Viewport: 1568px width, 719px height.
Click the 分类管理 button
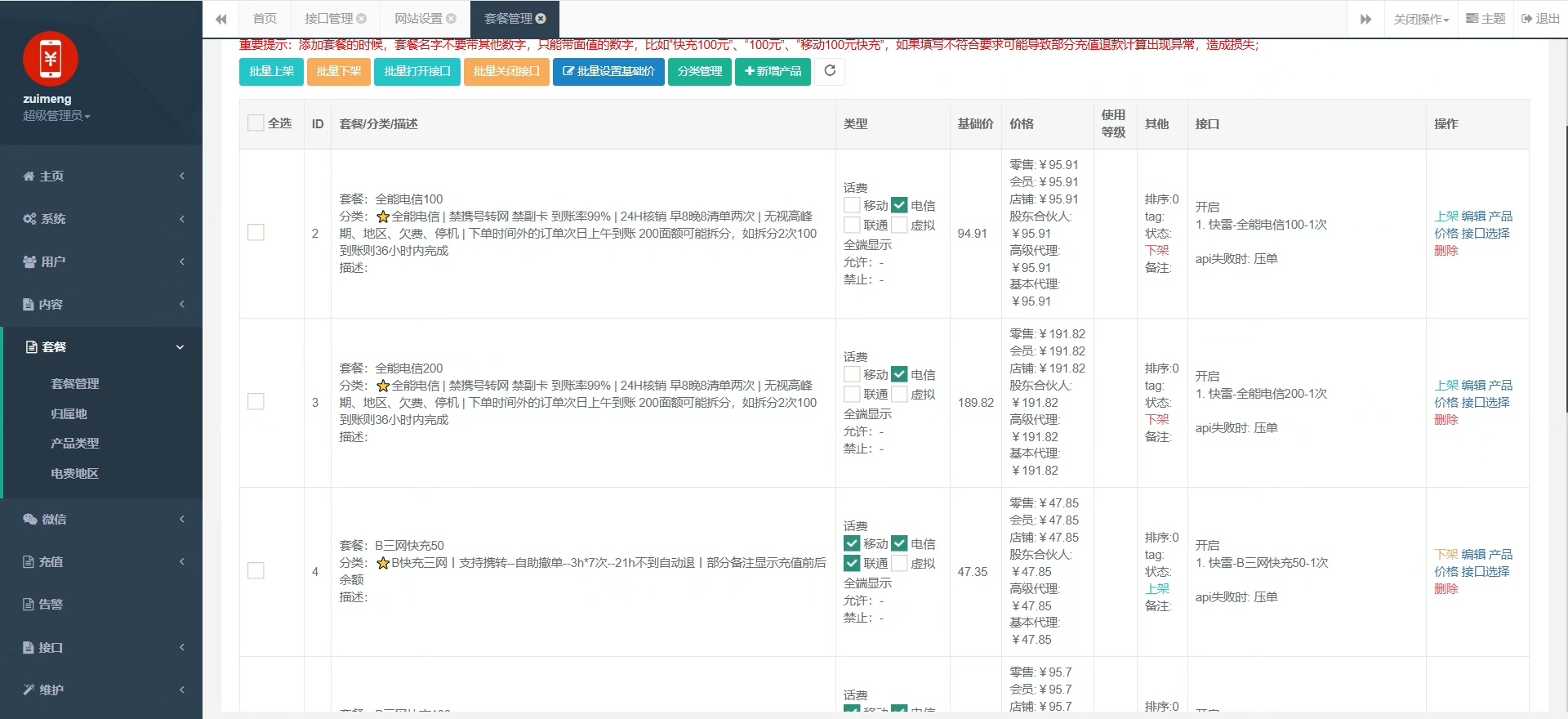tap(700, 71)
